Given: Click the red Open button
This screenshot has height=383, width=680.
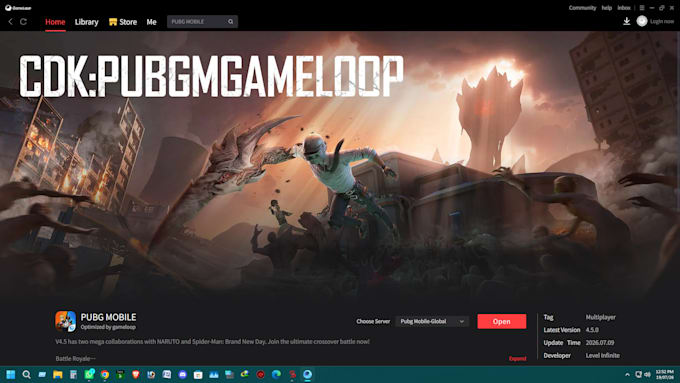Looking at the screenshot, I should coord(502,321).
